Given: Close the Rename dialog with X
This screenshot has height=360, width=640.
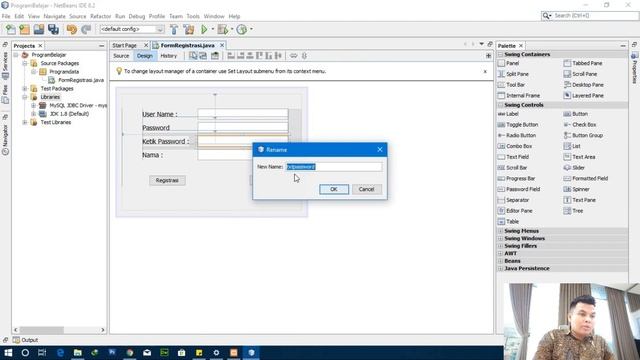Looking at the screenshot, I should point(380,150).
